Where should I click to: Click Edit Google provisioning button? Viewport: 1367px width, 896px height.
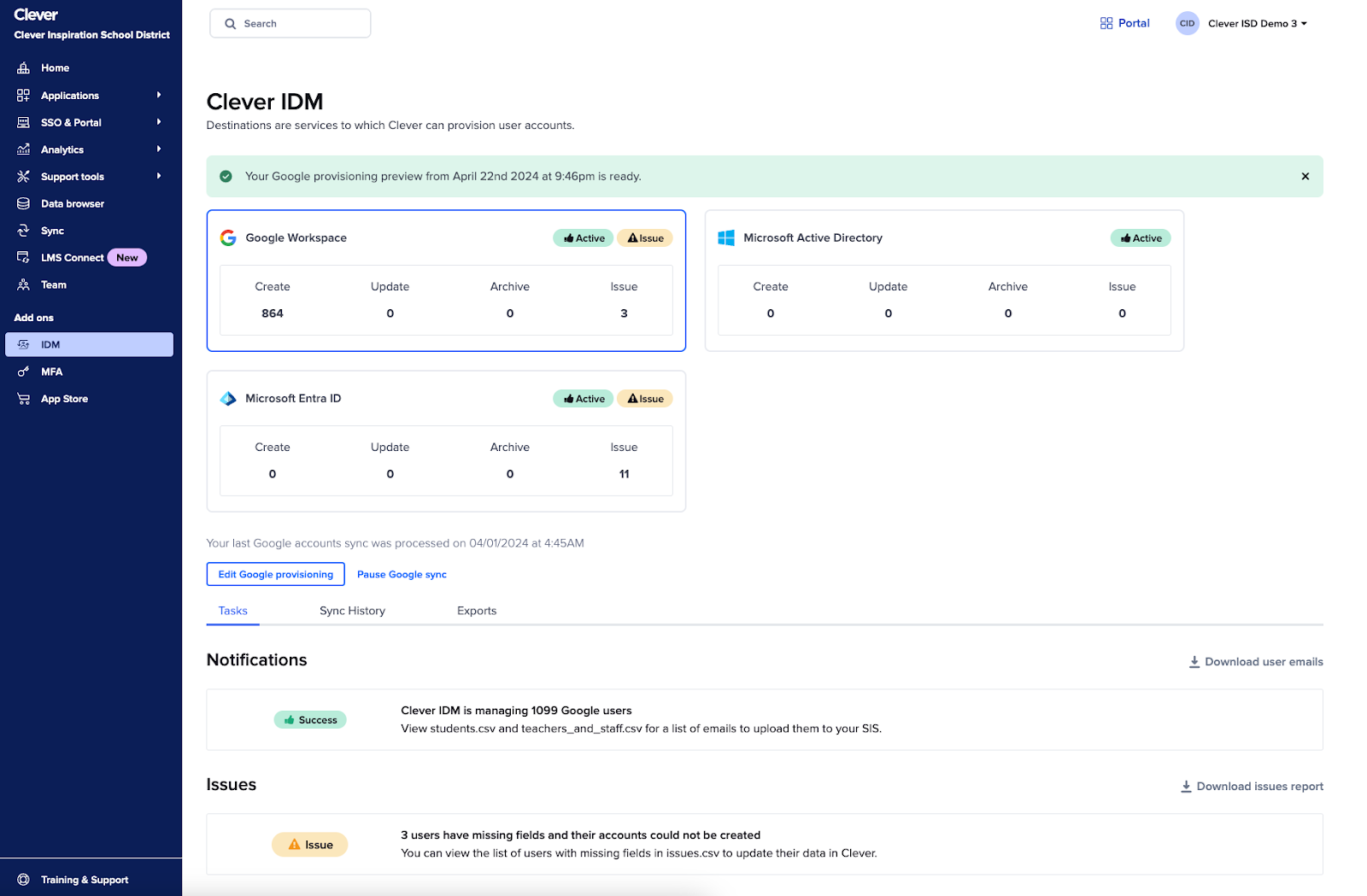(275, 575)
